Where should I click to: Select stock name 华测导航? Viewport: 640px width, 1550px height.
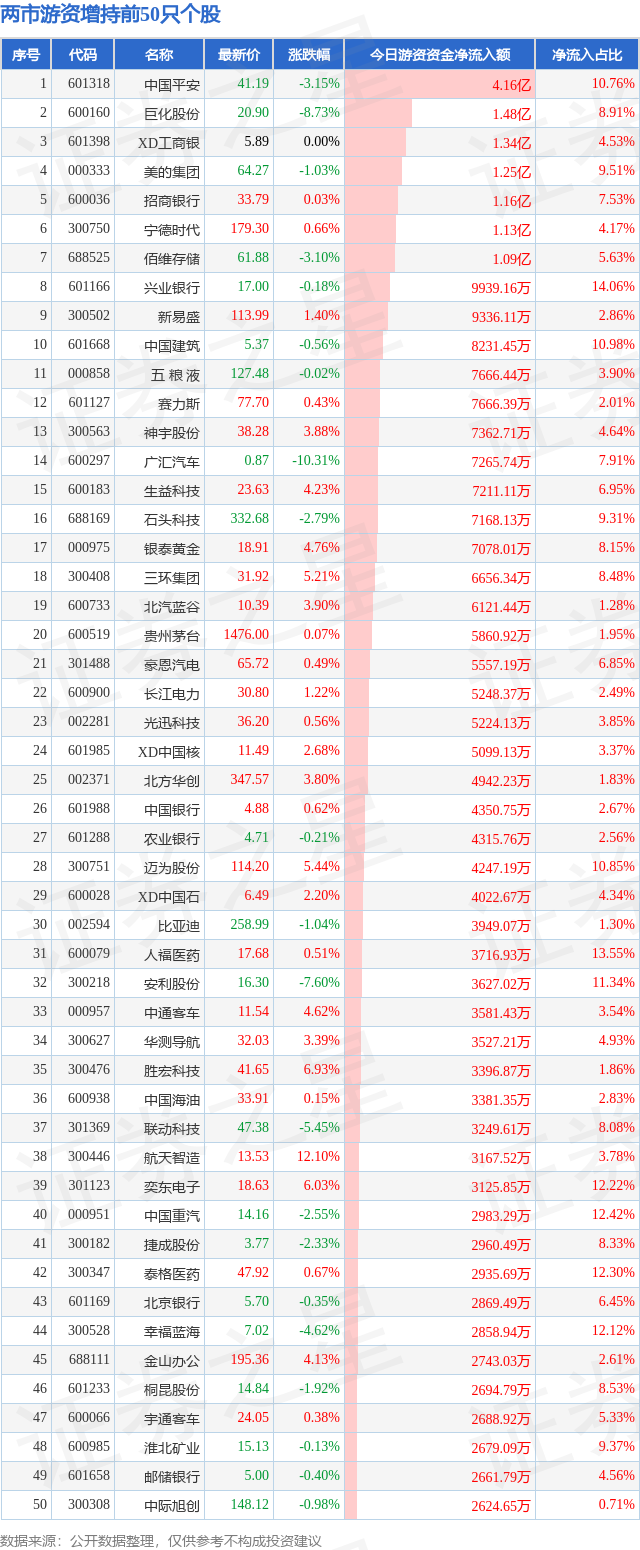coord(172,1042)
